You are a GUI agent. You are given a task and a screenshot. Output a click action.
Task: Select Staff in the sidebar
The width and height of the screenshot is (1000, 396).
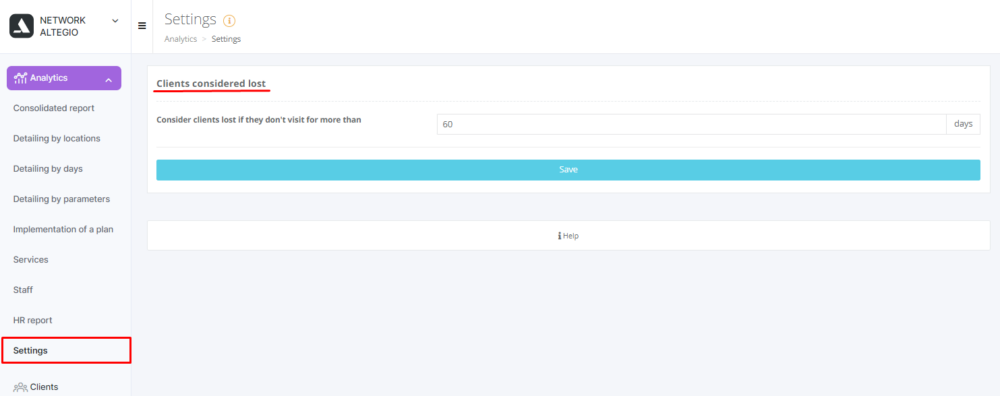(23, 290)
